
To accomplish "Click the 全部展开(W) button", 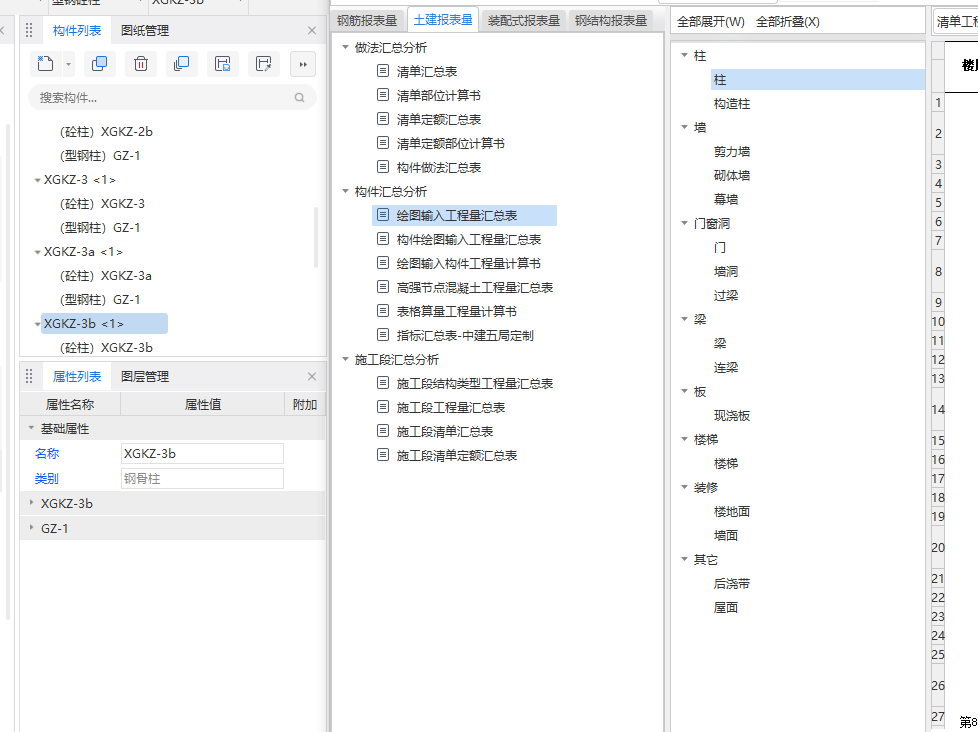I will point(710,22).
